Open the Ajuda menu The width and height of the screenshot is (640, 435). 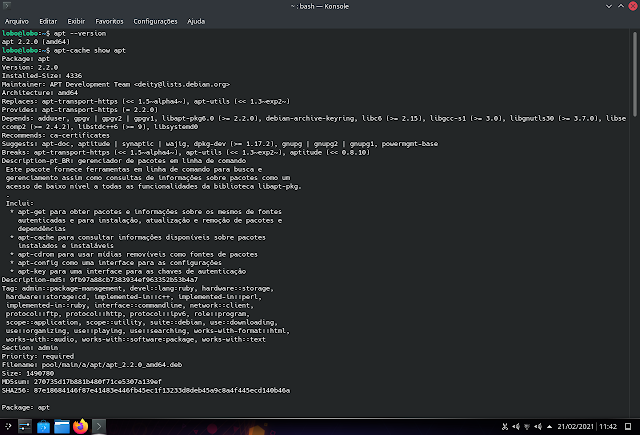[x=196, y=21]
